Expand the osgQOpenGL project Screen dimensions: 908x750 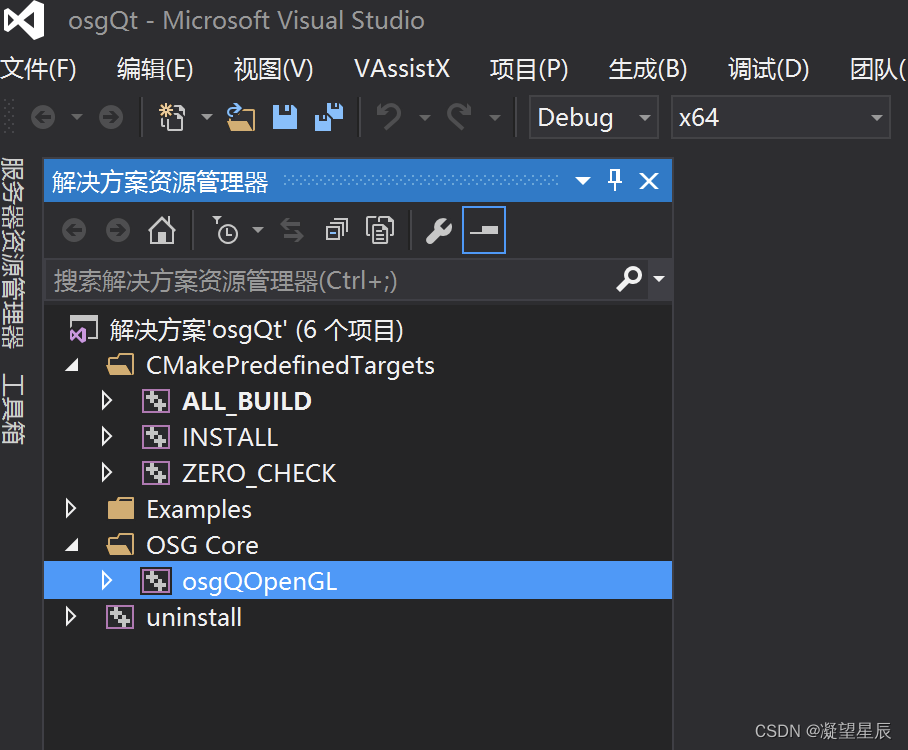click(107, 581)
